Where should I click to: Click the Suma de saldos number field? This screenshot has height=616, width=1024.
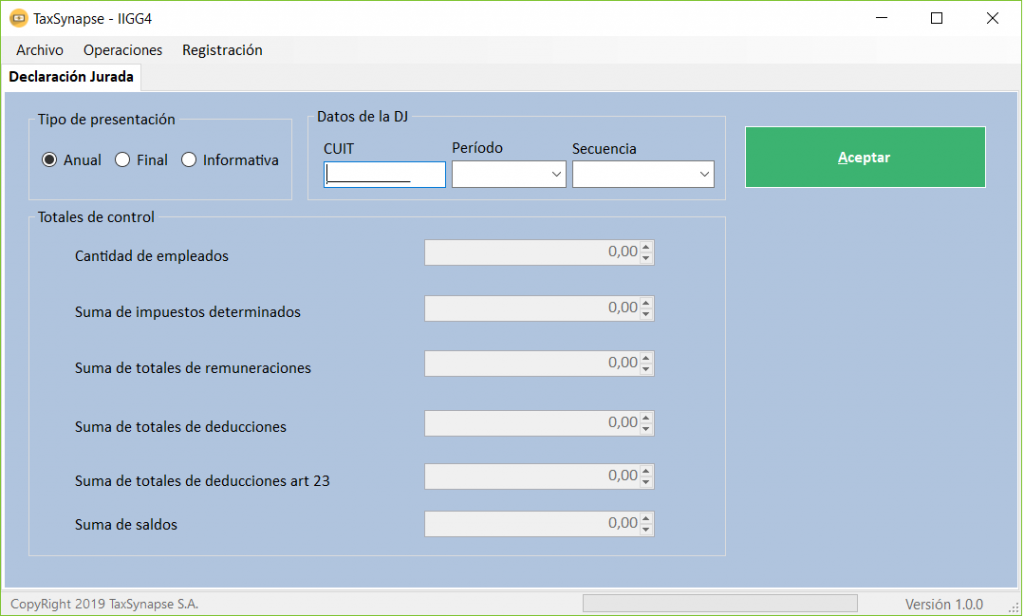[x=531, y=524]
